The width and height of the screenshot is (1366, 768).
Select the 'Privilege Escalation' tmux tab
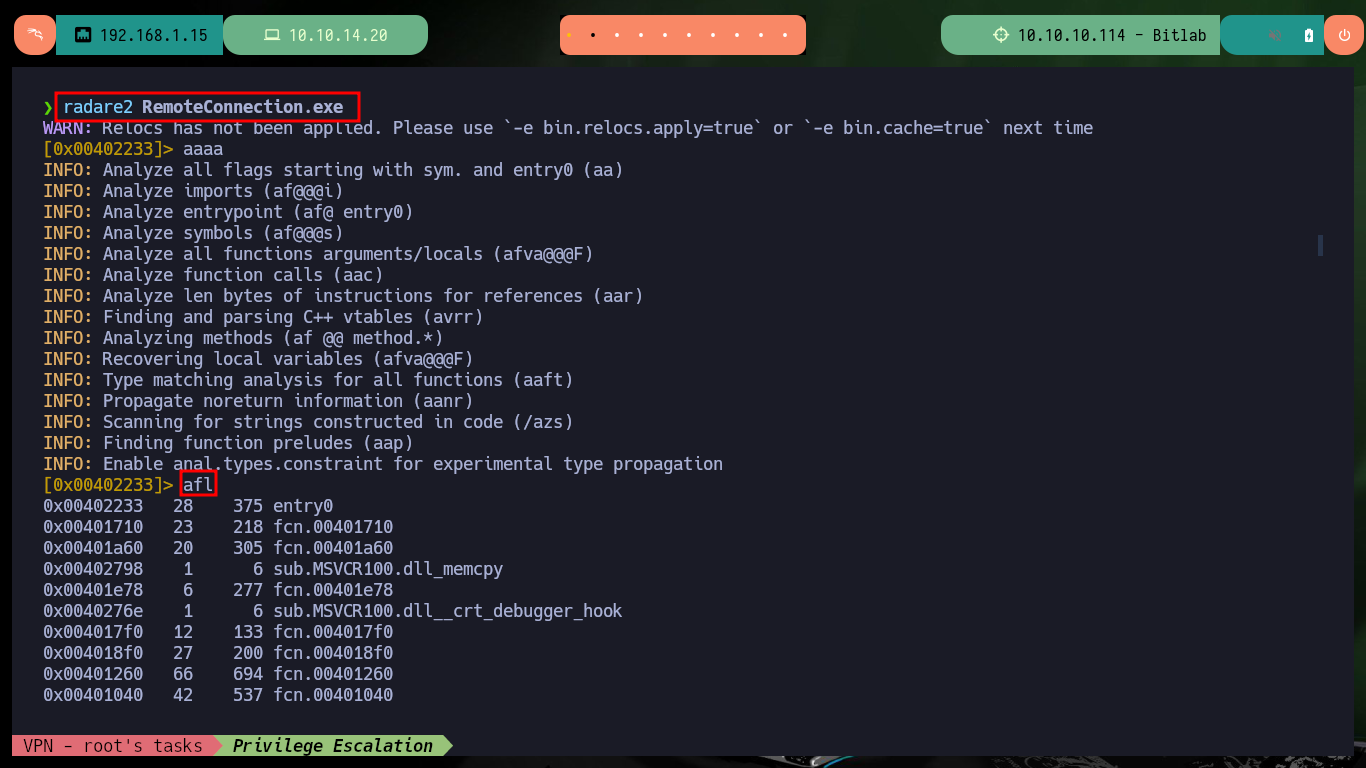point(333,746)
